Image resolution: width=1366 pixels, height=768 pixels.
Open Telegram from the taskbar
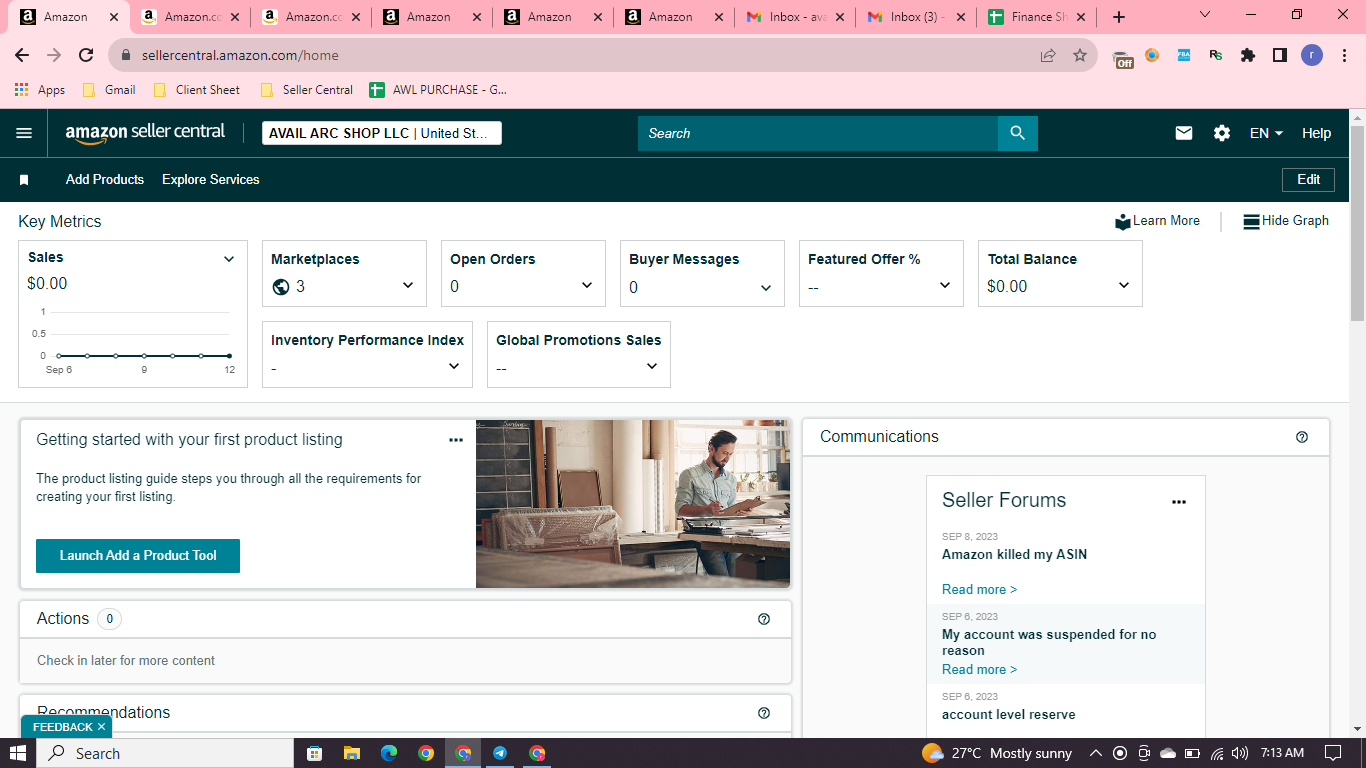click(500, 753)
